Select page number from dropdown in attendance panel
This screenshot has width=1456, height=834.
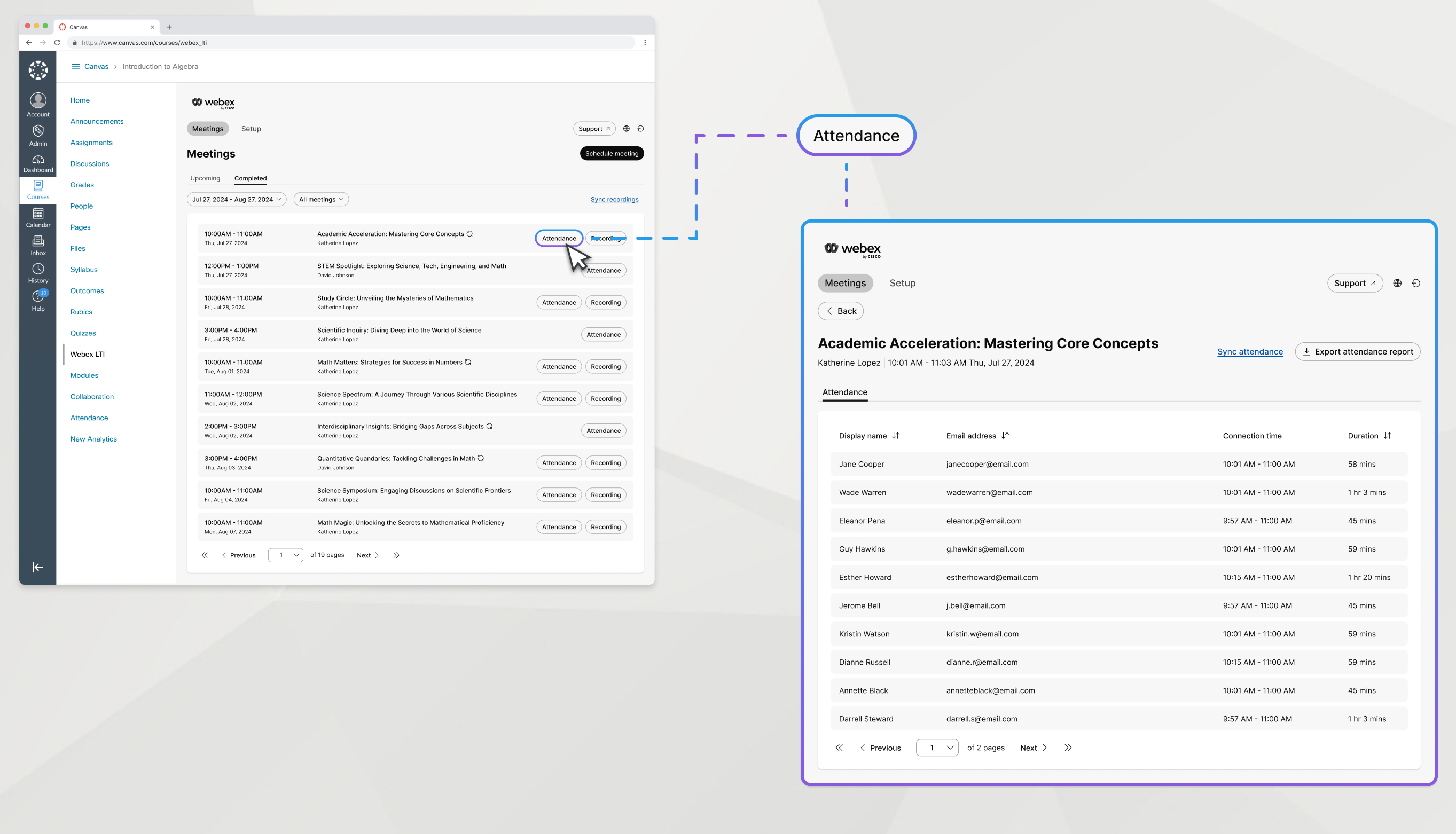(937, 747)
